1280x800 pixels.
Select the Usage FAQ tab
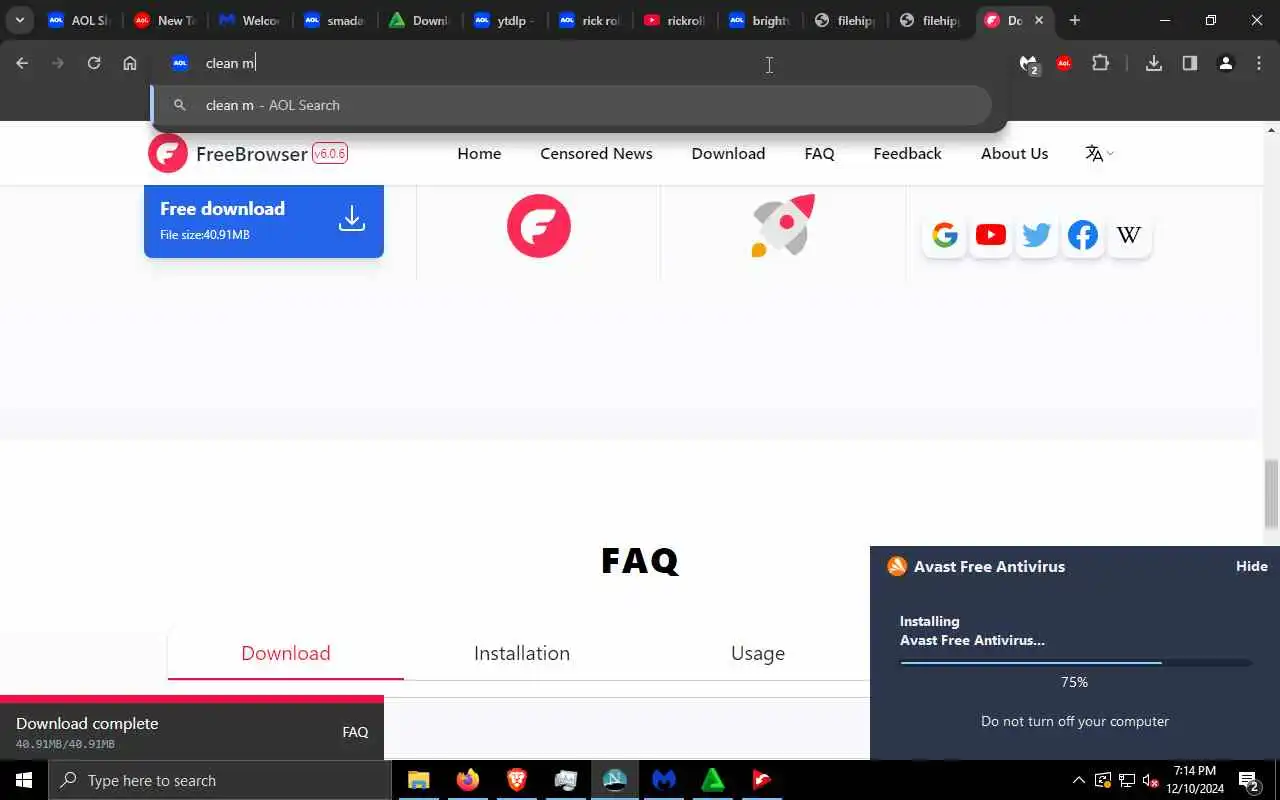pos(758,653)
